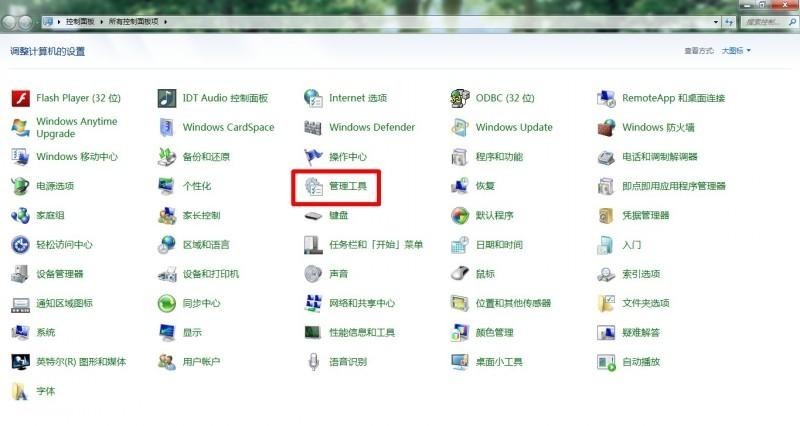Open the 文件夹选项 link
800x426 pixels.
click(645, 303)
